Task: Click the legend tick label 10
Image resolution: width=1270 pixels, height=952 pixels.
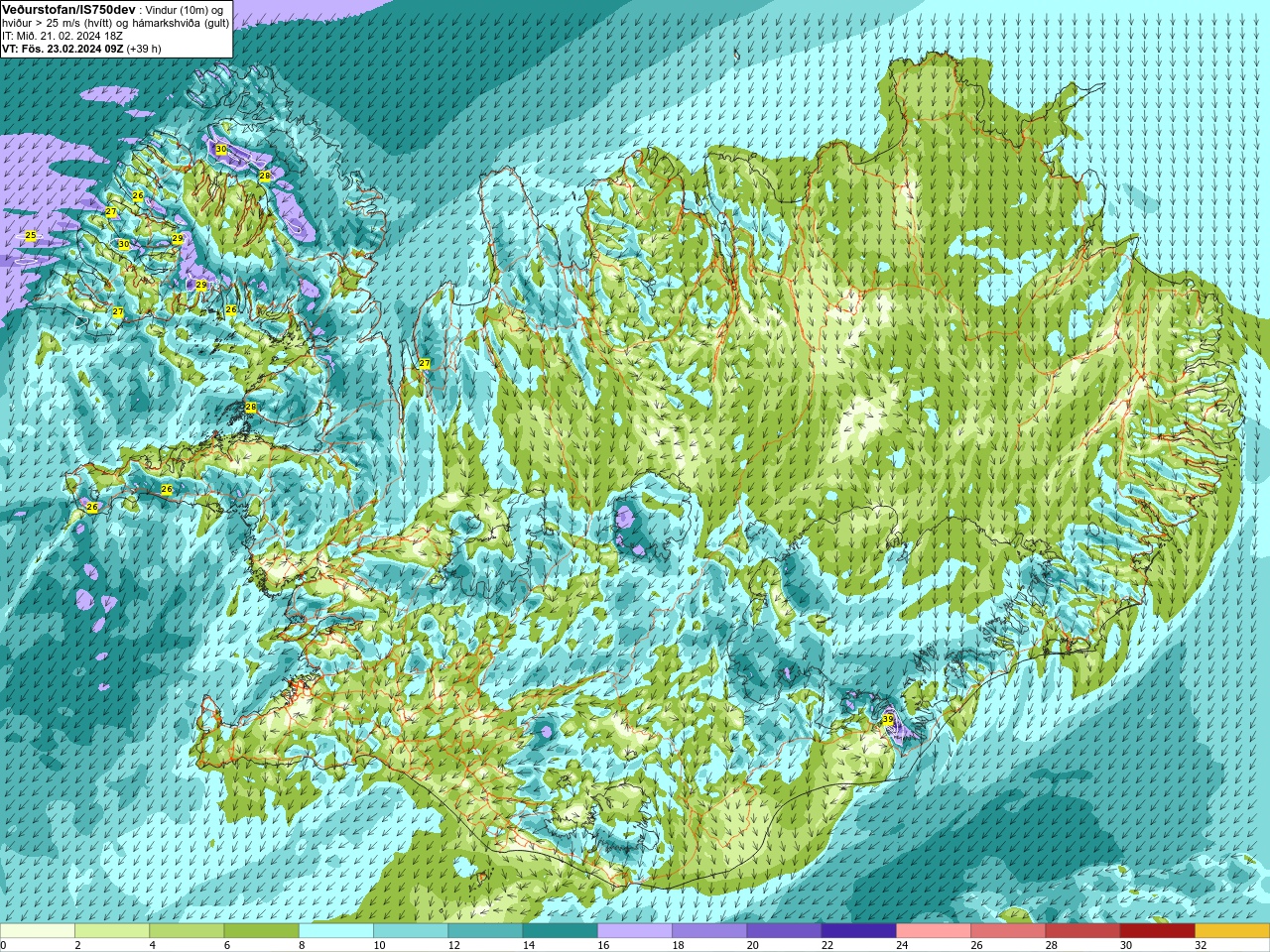Action: tap(379, 946)
